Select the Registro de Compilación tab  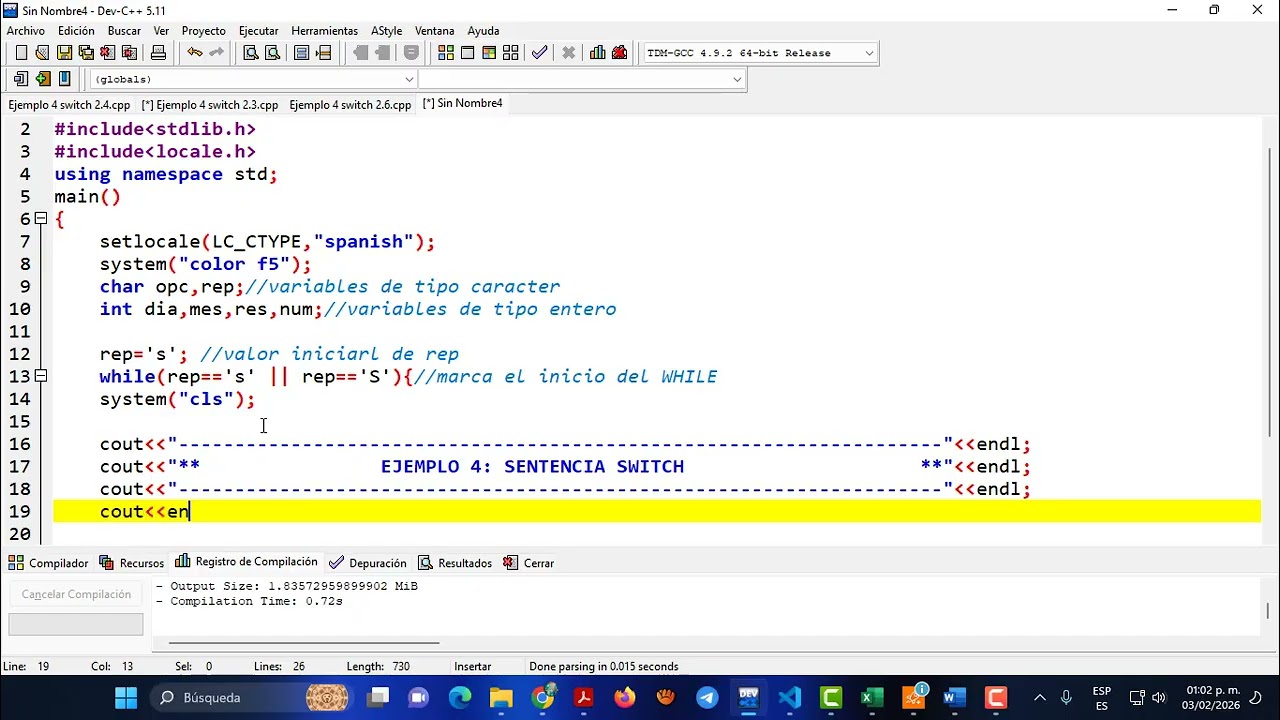(246, 562)
